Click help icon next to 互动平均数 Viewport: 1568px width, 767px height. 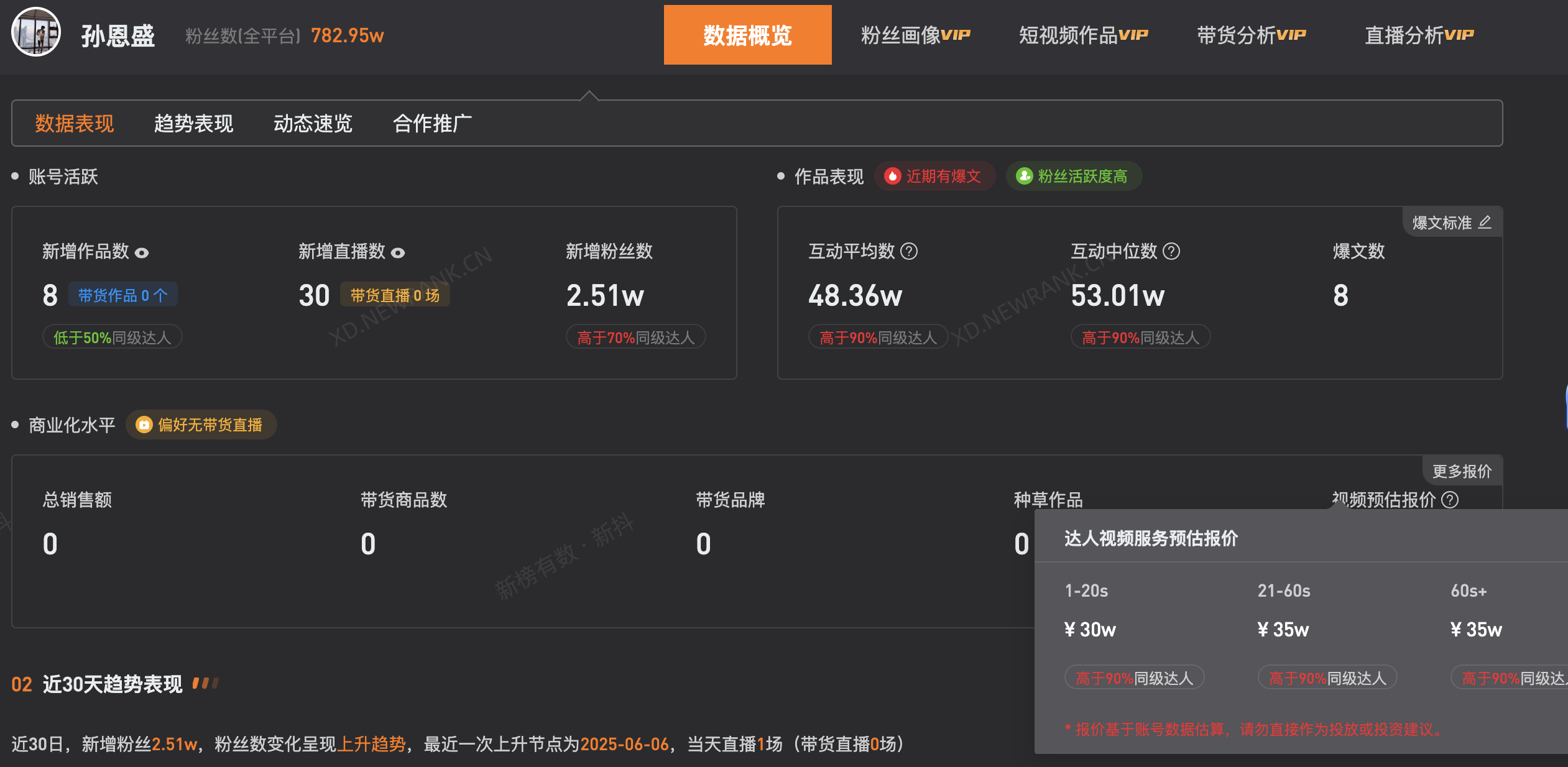click(909, 251)
